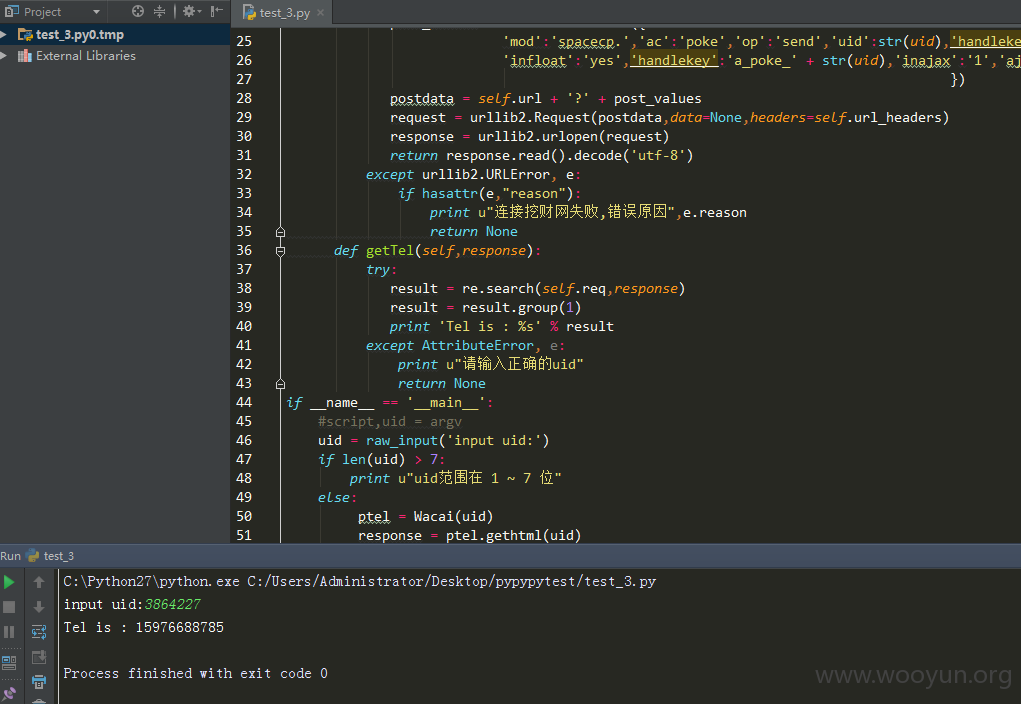Click the Collapse All icon in Project panel
The width and height of the screenshot is (1021, 704).
[160, 11]
